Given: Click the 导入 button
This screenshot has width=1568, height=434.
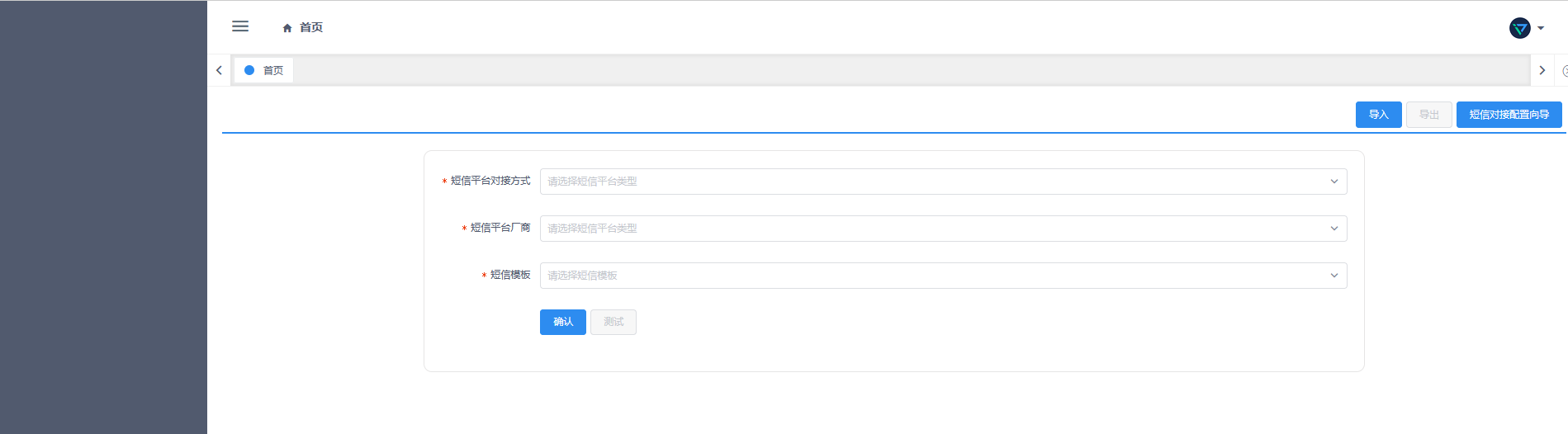Looking at the screenshot, I should [1378, 115].
